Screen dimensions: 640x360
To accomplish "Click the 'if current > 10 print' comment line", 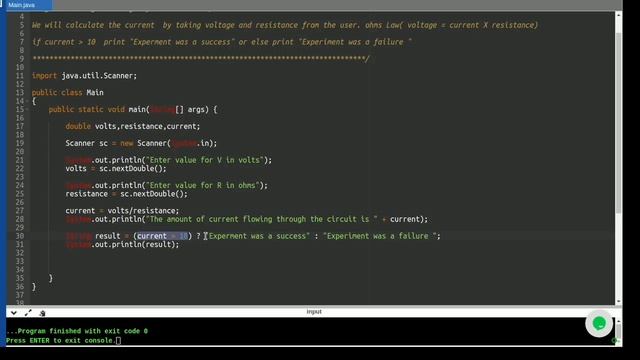I will pyautogui.click(x=222, y=42).
